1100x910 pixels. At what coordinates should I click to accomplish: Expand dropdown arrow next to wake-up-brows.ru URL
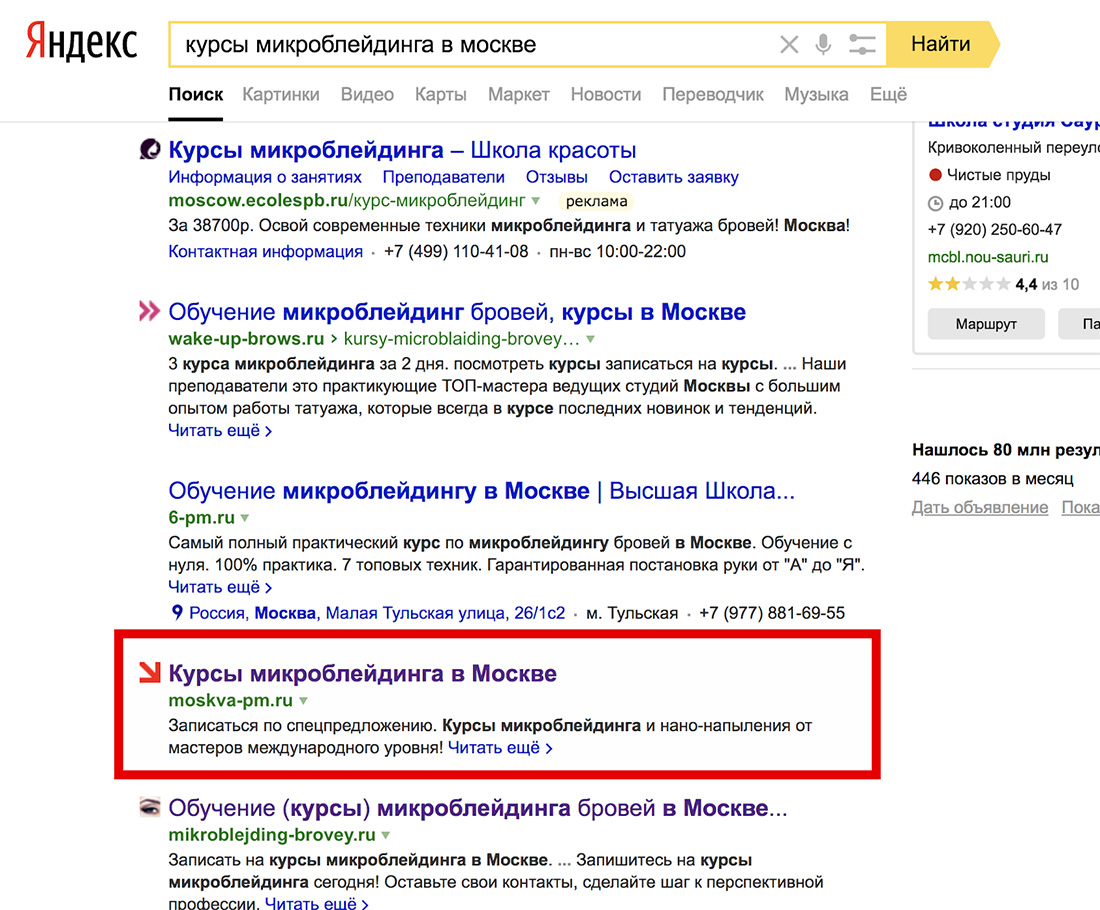coord(591,340)
